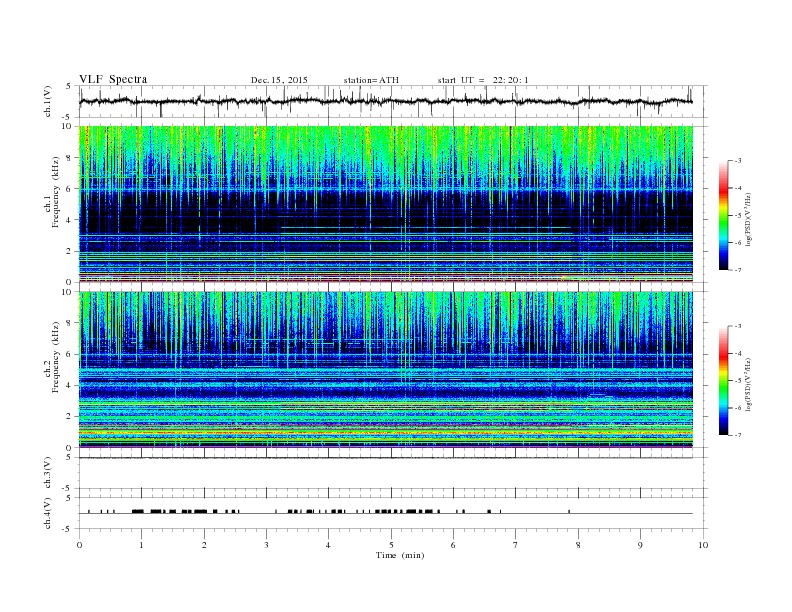Click the "-7" tick on ch.1 color bar
Viewport: 792px width, 612px height.
738,270
